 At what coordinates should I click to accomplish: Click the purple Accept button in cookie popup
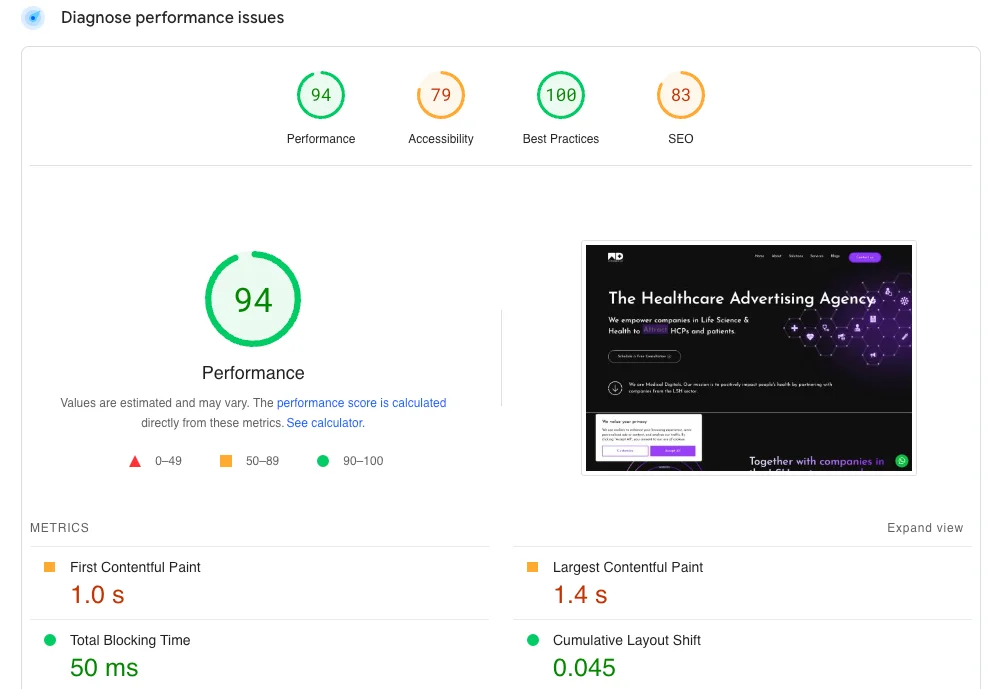[x=673, y=450]
